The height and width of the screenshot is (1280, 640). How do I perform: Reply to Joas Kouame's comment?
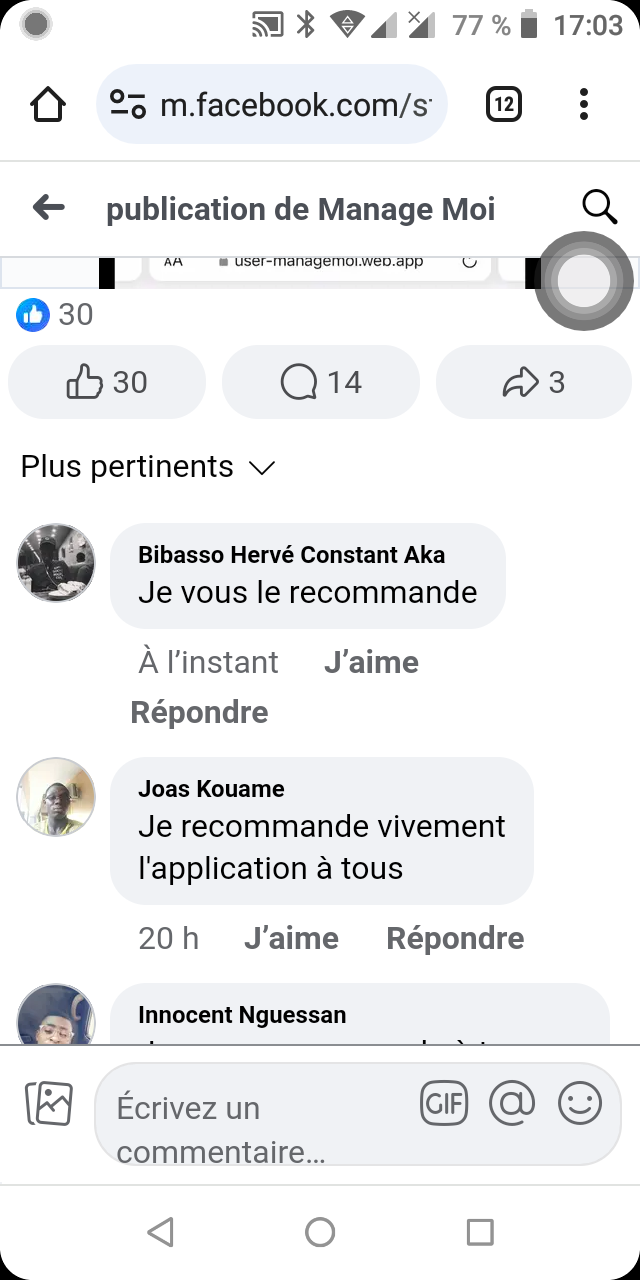pyautogui.click(x=455, y=938)
